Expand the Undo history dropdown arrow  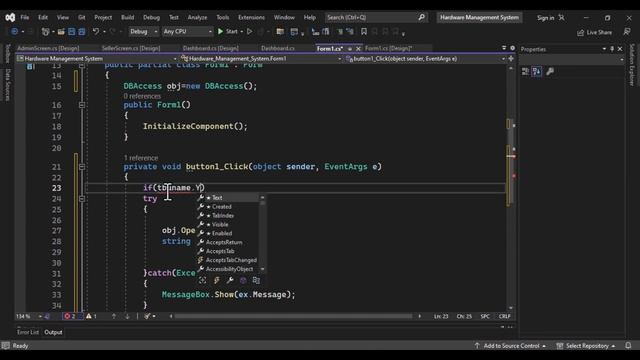pyautogui.click(x=104, y=31)
